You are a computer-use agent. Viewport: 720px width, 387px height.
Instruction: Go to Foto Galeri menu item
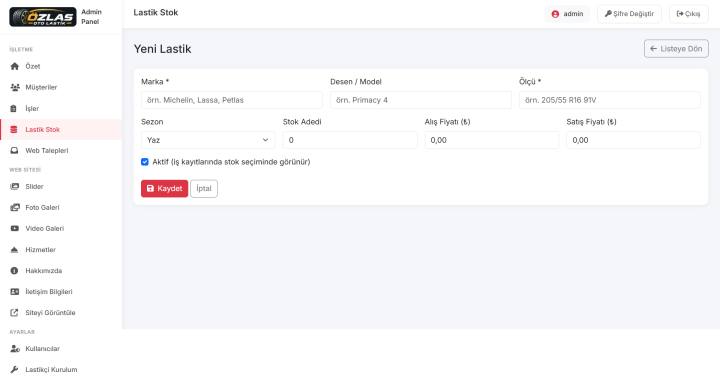[42, 208]
